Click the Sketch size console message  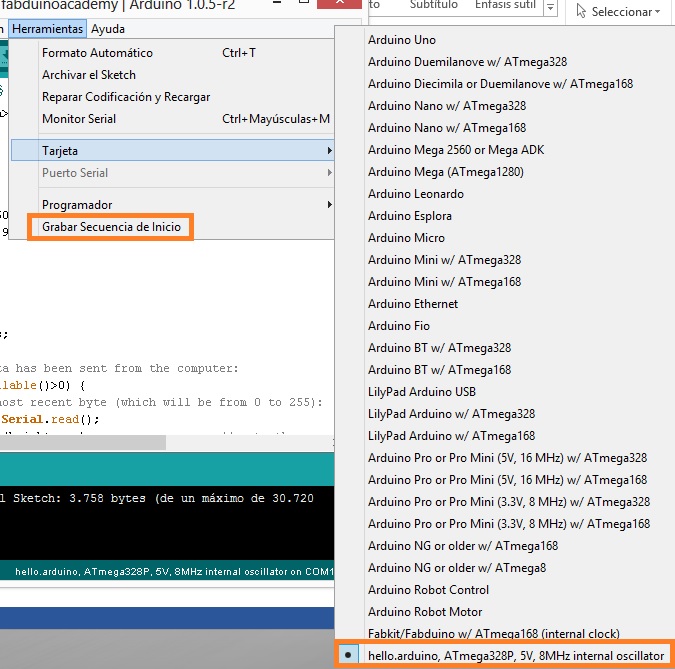(x=157, y=499)
